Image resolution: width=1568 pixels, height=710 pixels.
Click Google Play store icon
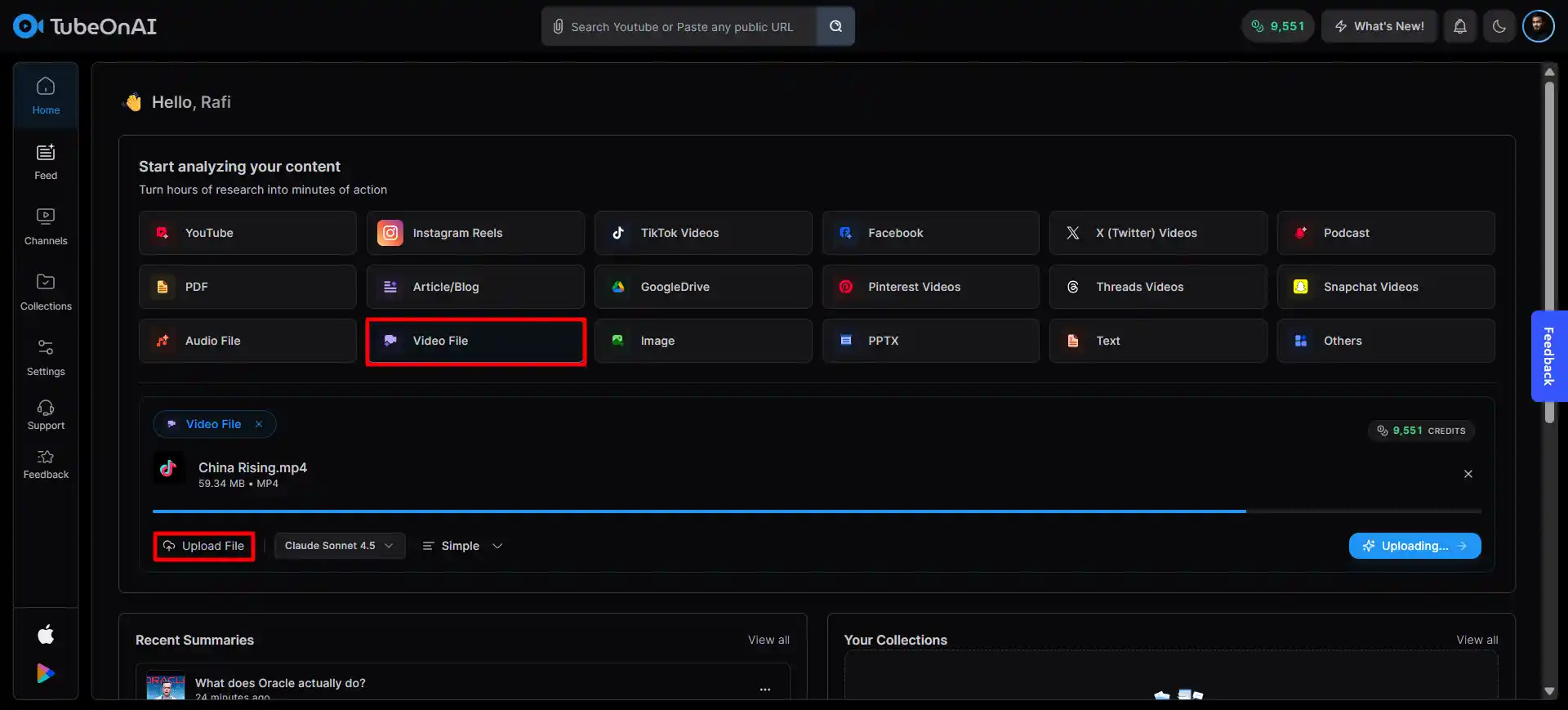point(46,673)
